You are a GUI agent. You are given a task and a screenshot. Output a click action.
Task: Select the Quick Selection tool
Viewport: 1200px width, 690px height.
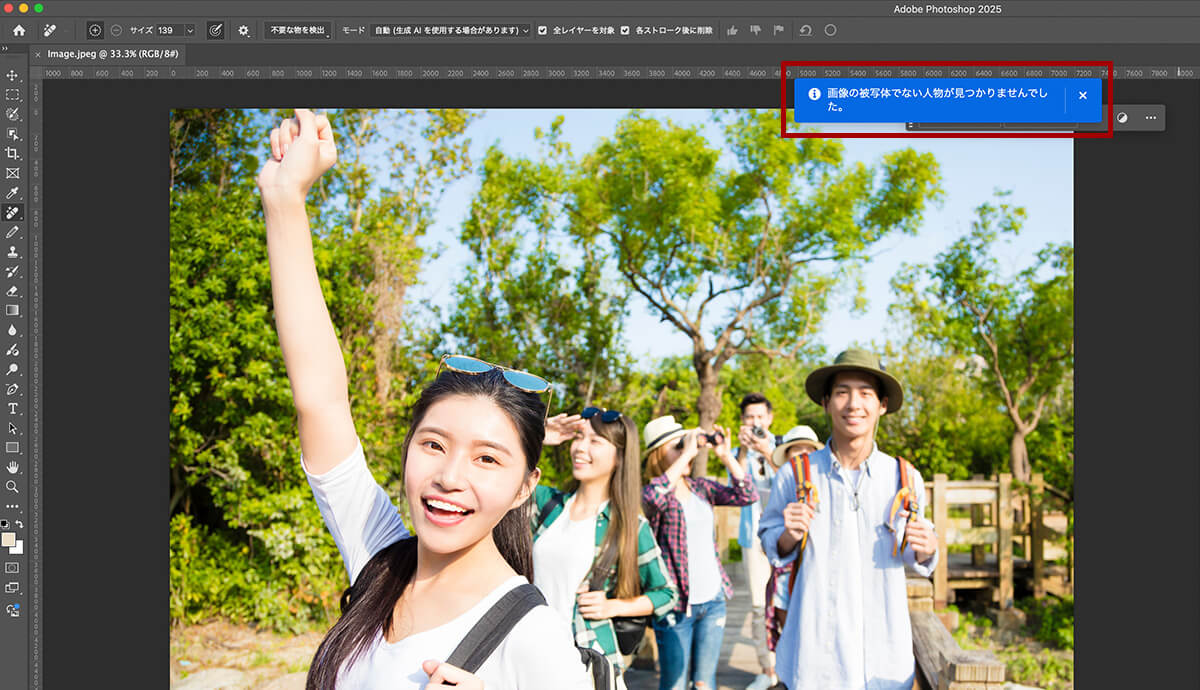coord(13,114)
